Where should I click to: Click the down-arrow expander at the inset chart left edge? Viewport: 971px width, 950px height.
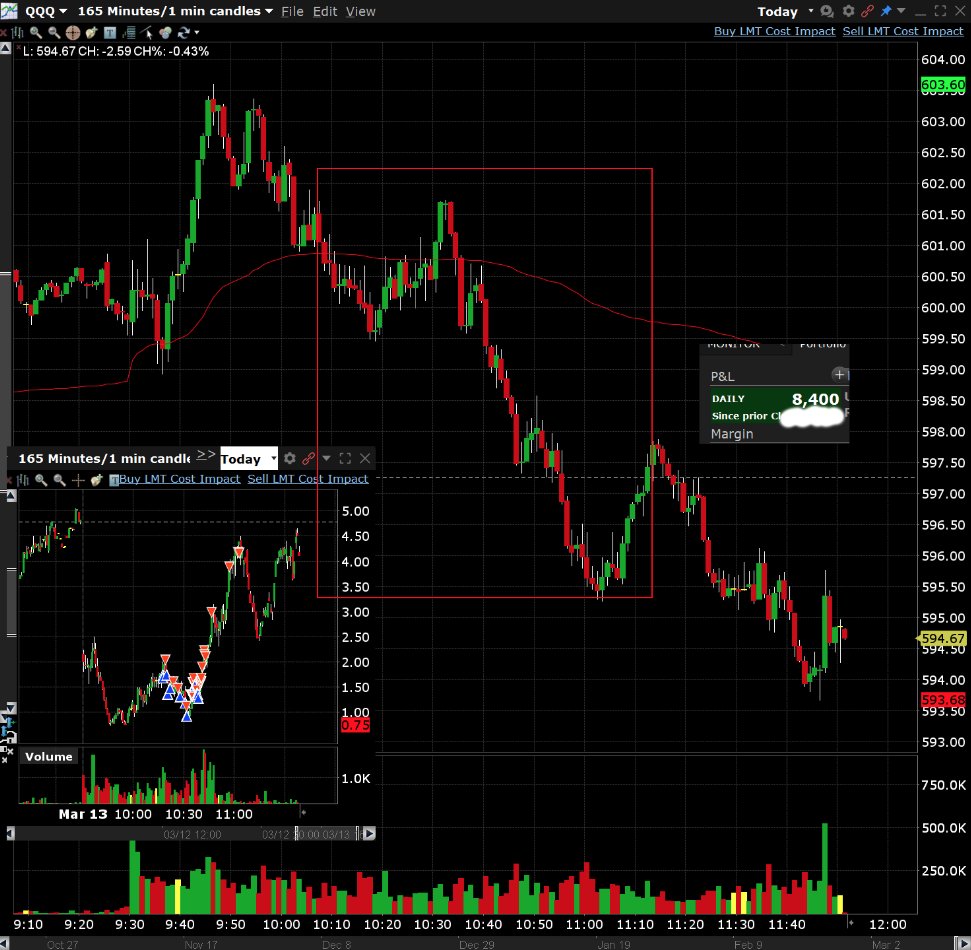click(x=11, y=707)
